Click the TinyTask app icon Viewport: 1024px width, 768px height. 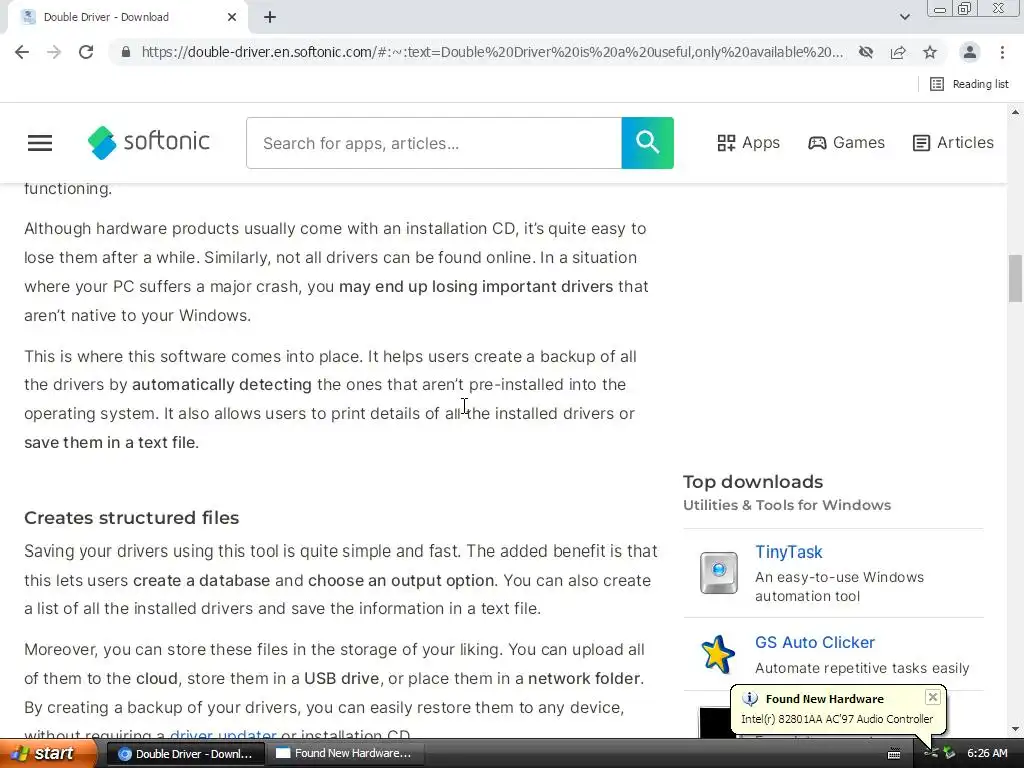pyautogui.click(x=719, y=573)
